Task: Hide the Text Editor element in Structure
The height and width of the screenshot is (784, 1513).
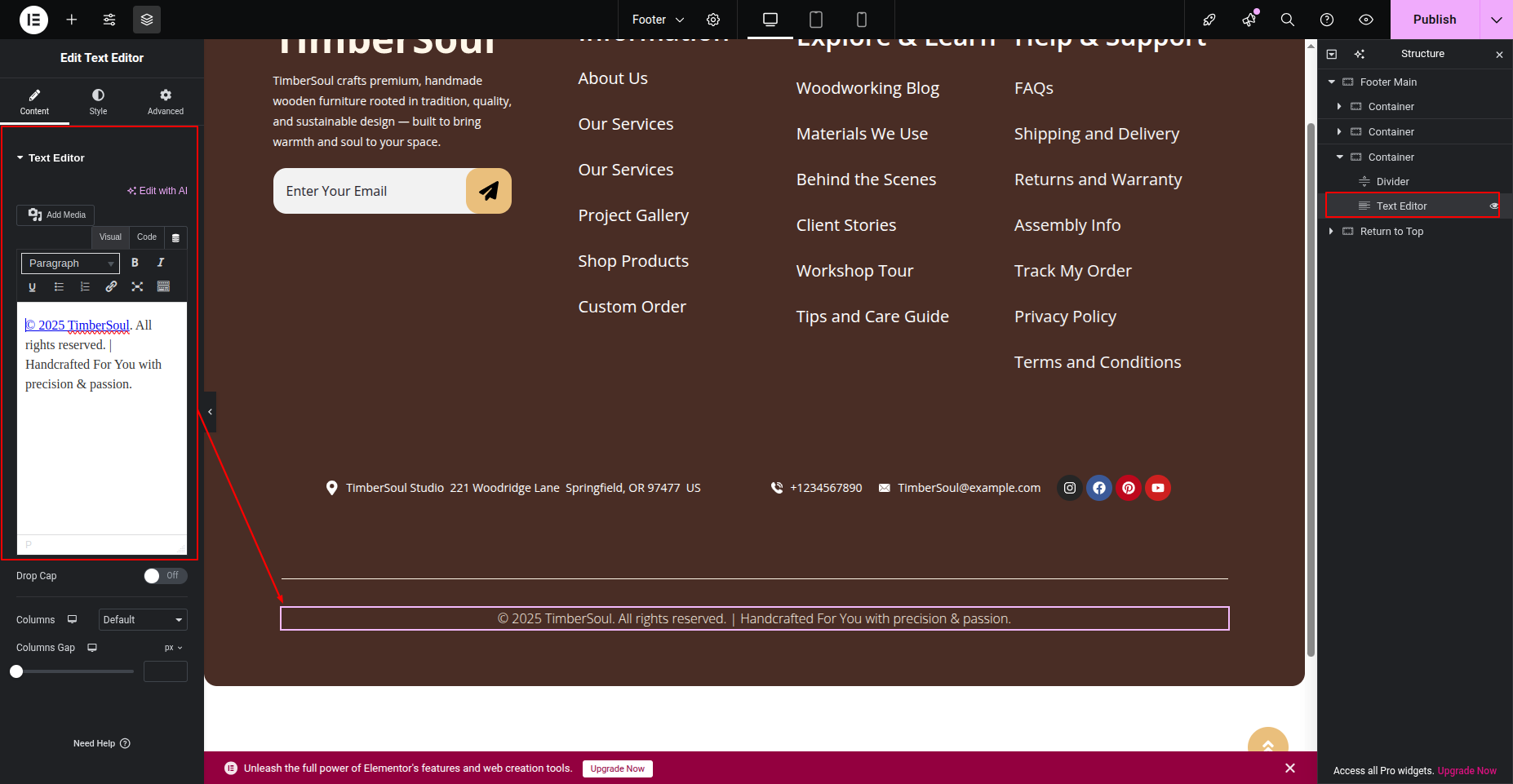Action: 1493,206
